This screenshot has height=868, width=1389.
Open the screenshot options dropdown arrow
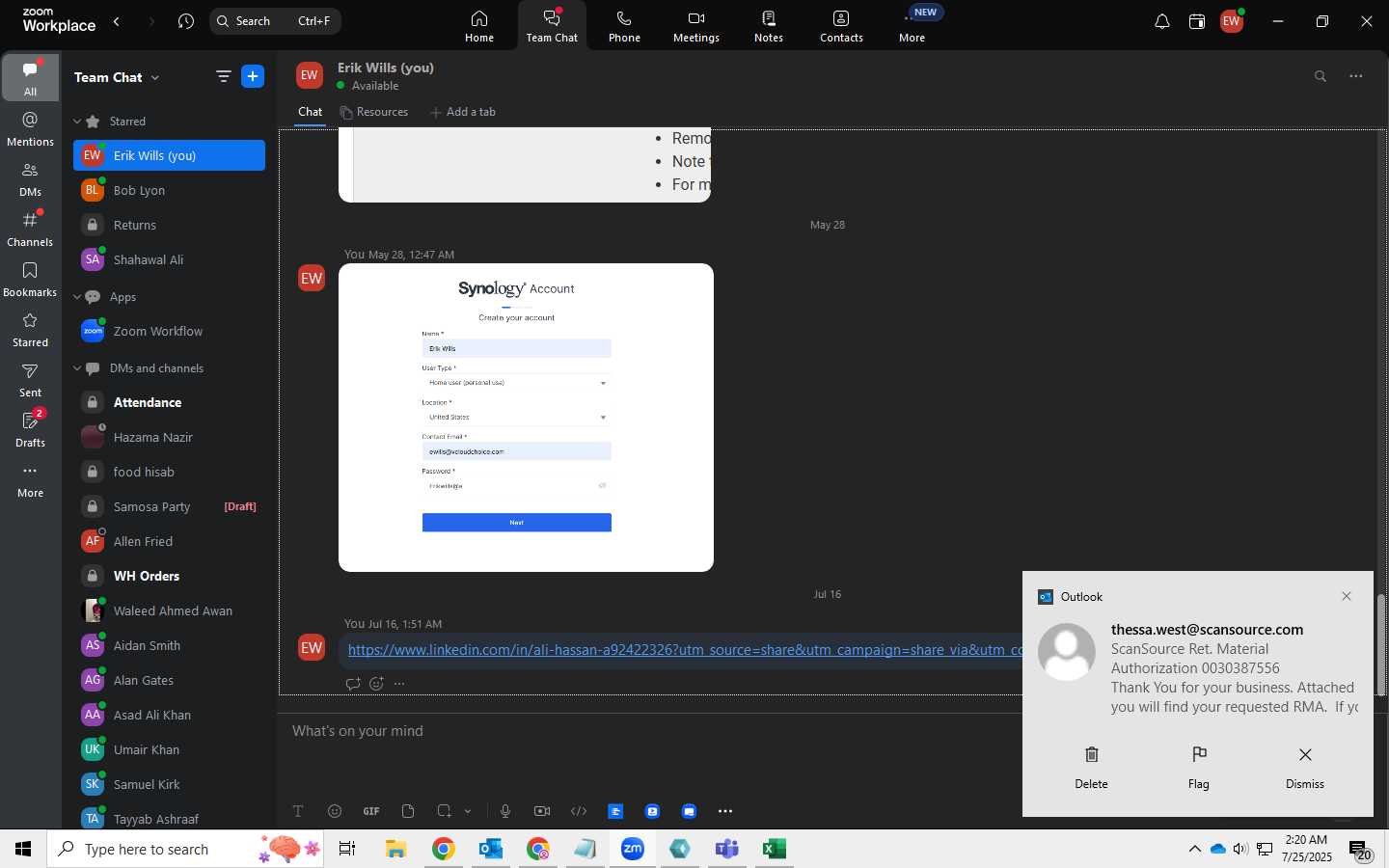pyautogui.click(x=468, y=811)
